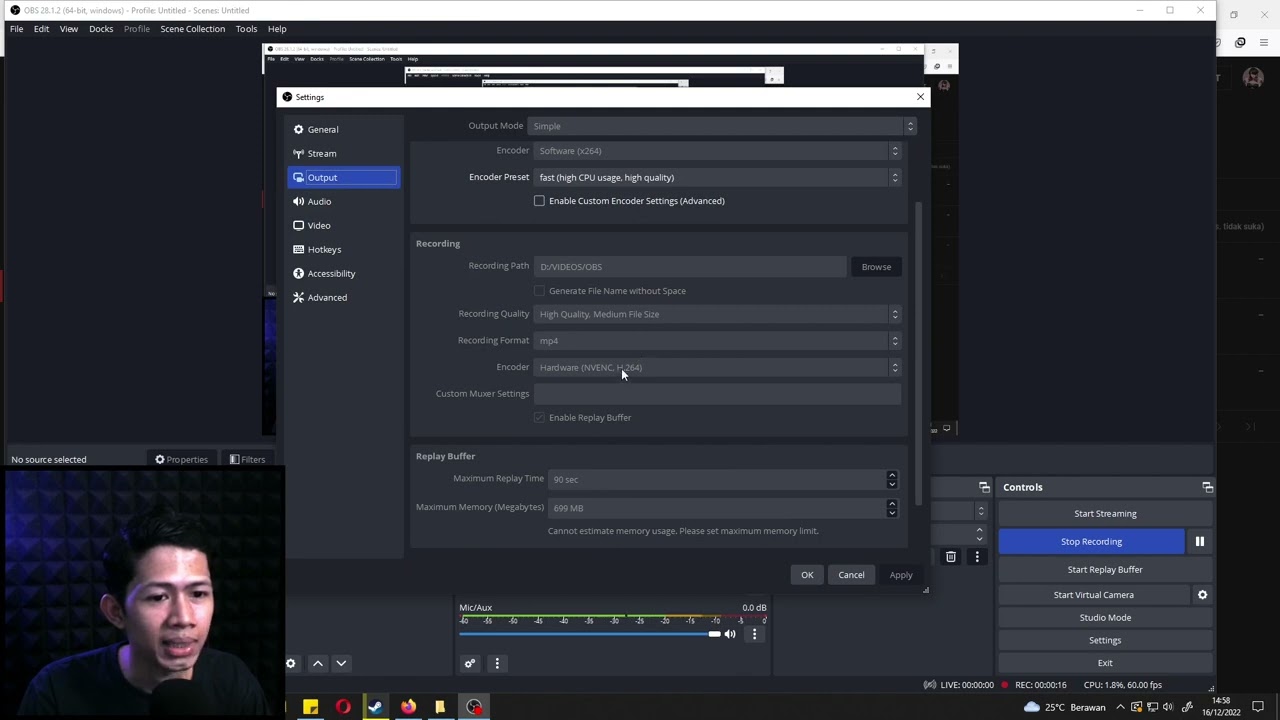Select Audio settings tab
This screenshot has width=1280, height=720.
[343, 201]
